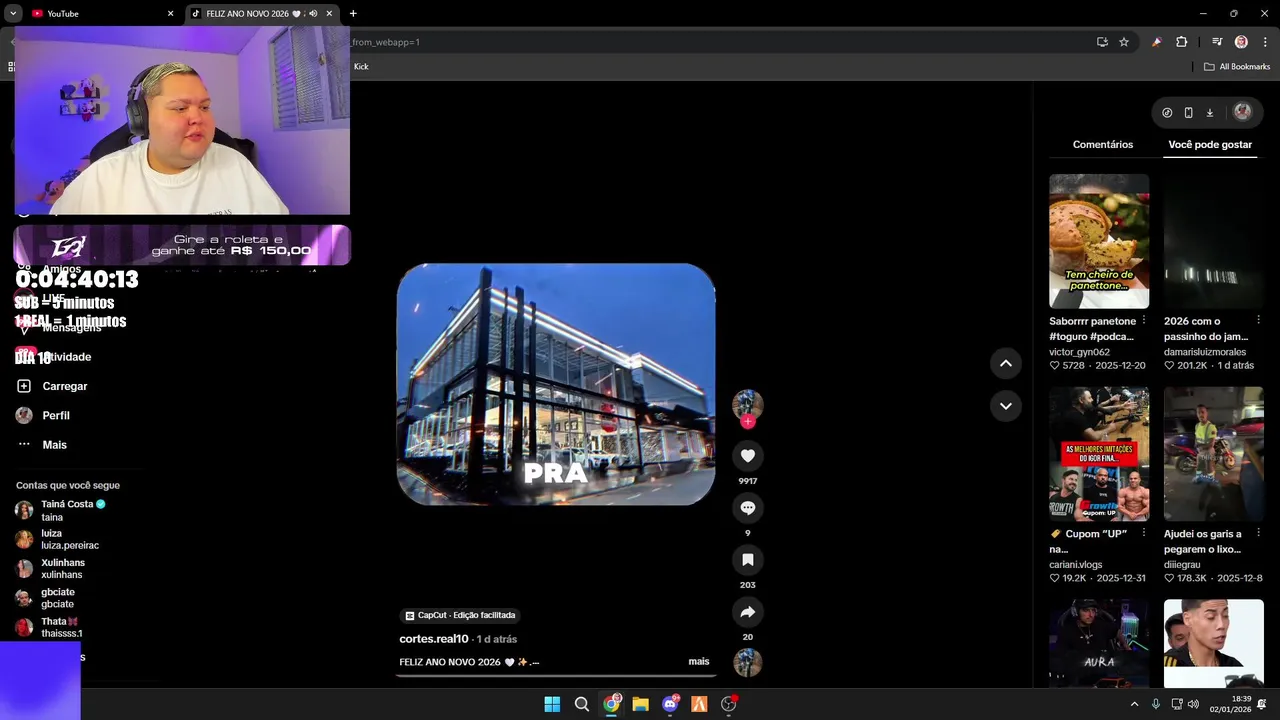Open followed account luiza.pereirac

point(58,539)
